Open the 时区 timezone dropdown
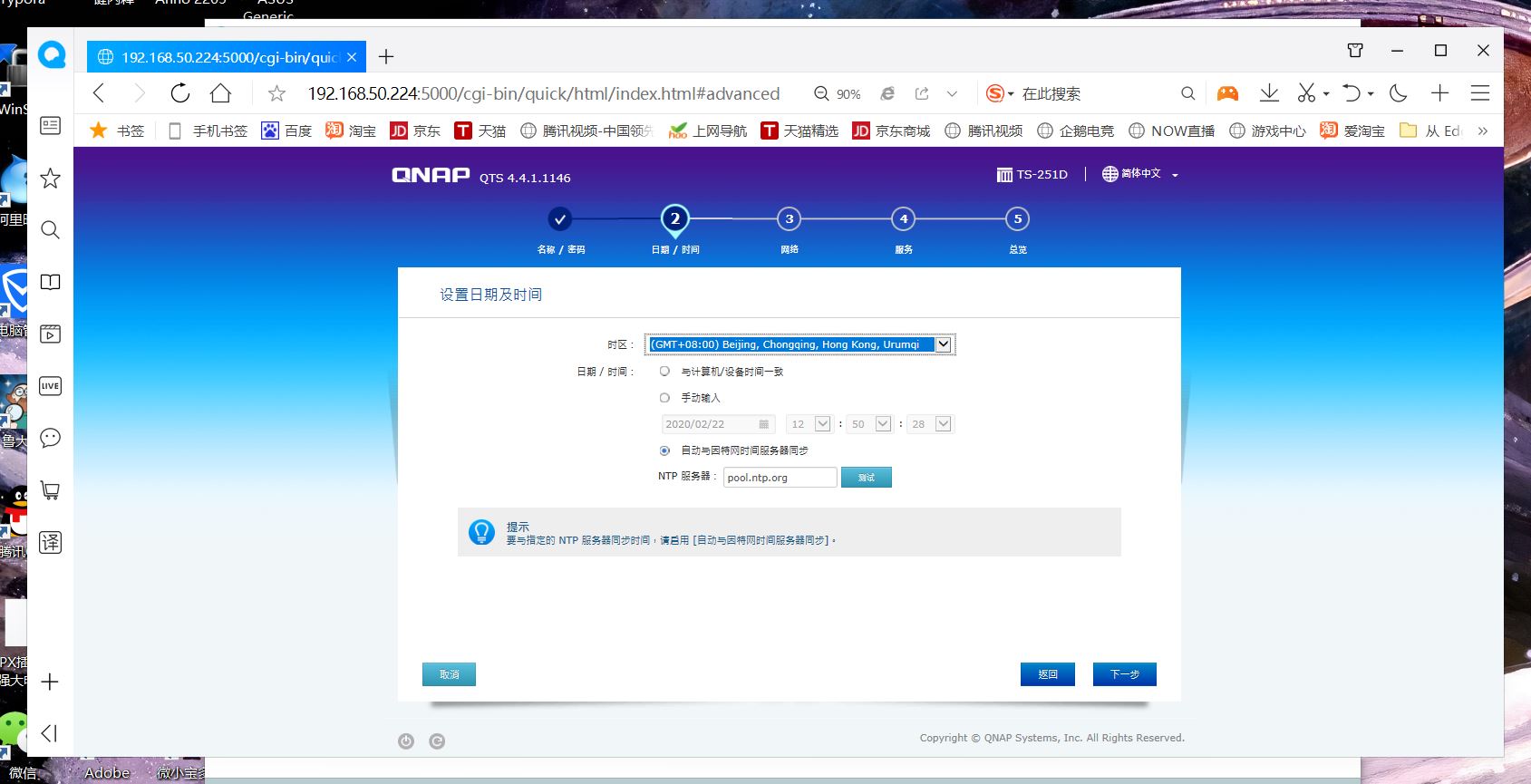 799,344
